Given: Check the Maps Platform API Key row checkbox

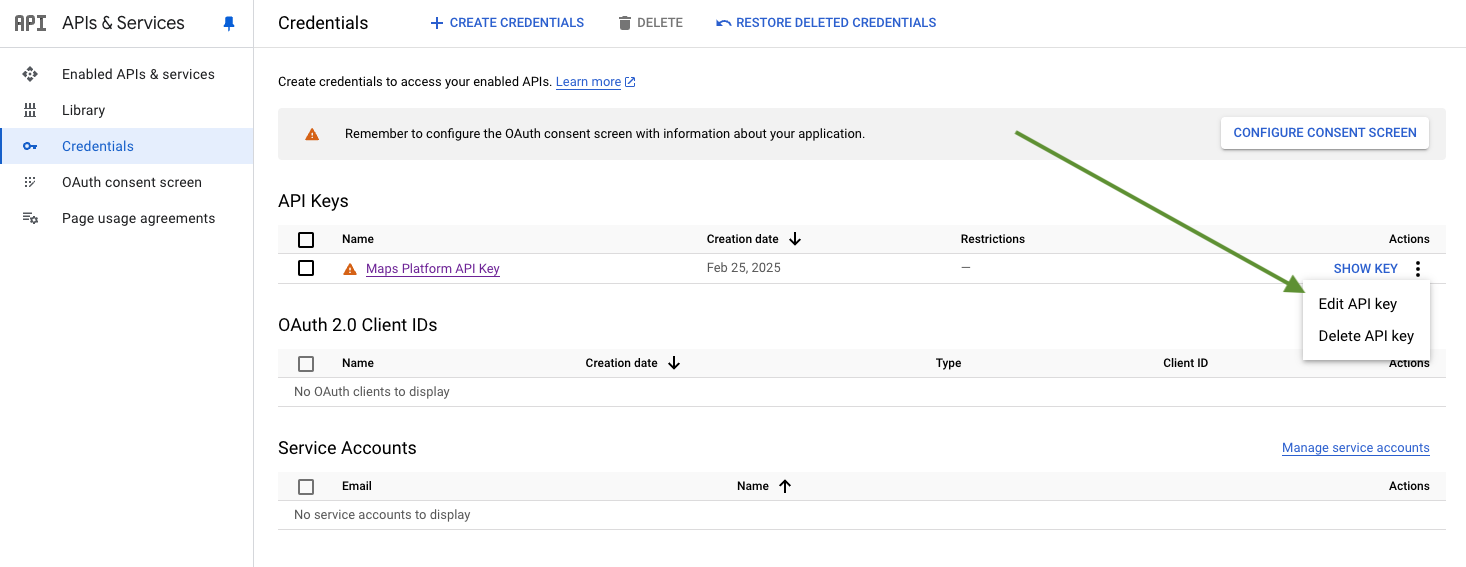Looking at the screenshot, I should point(306,268).
